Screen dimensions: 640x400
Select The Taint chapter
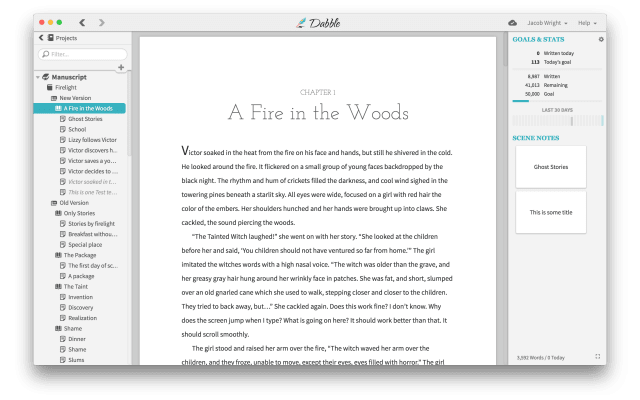click(x=76, y=287)
